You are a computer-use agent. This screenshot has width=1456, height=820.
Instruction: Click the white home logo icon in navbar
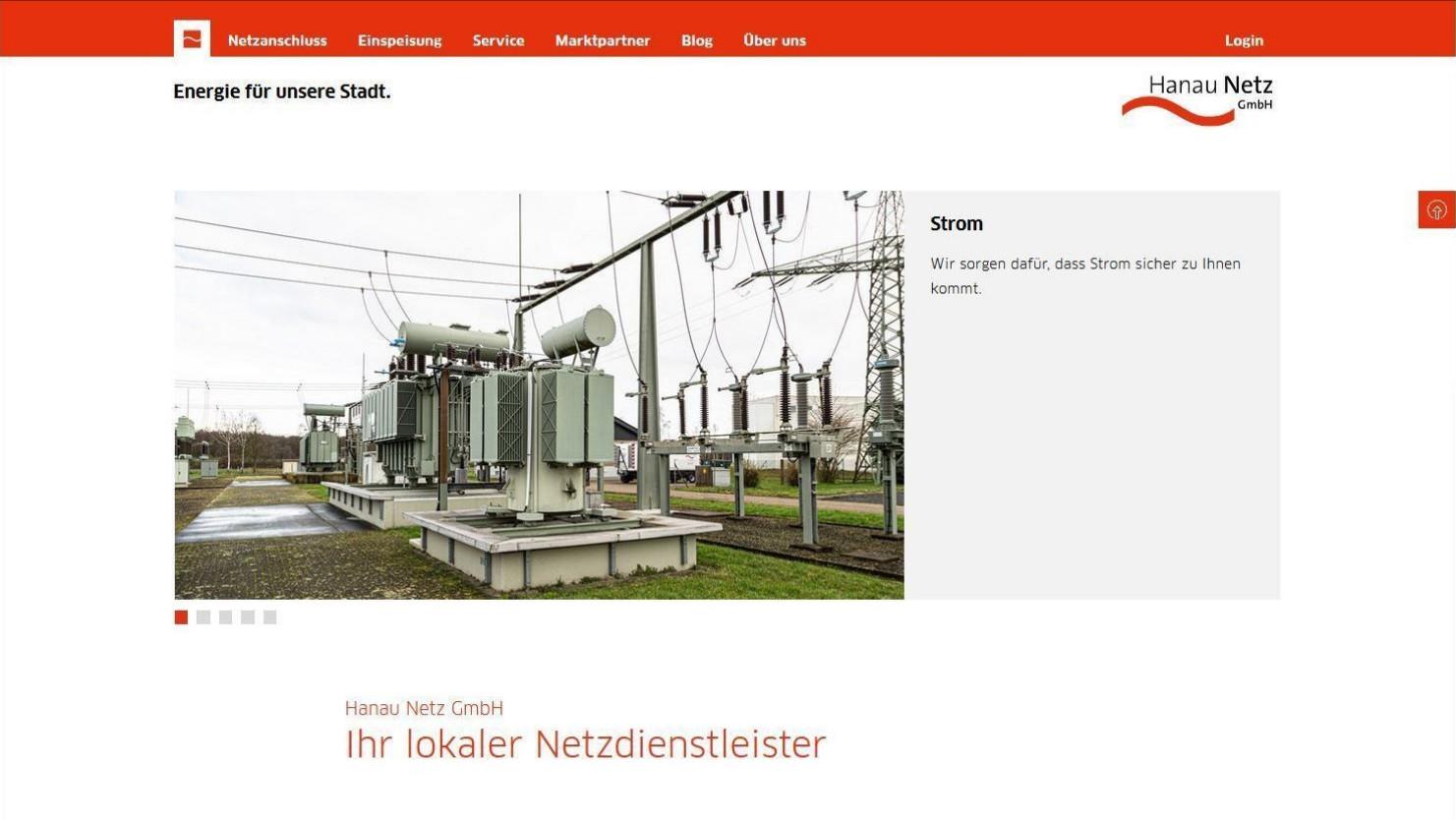(192, 39)
